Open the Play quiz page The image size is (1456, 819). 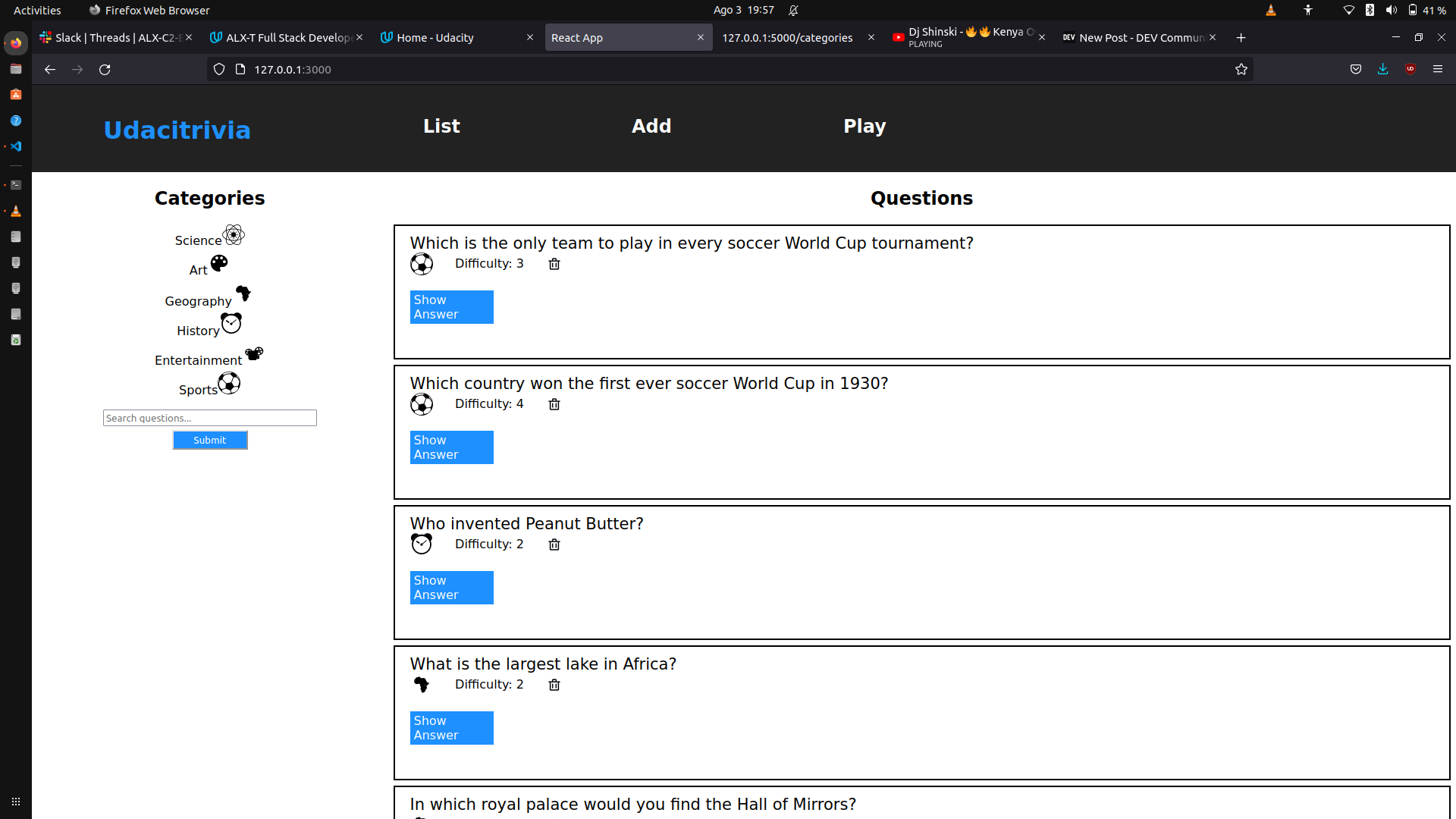click(864, 126)
